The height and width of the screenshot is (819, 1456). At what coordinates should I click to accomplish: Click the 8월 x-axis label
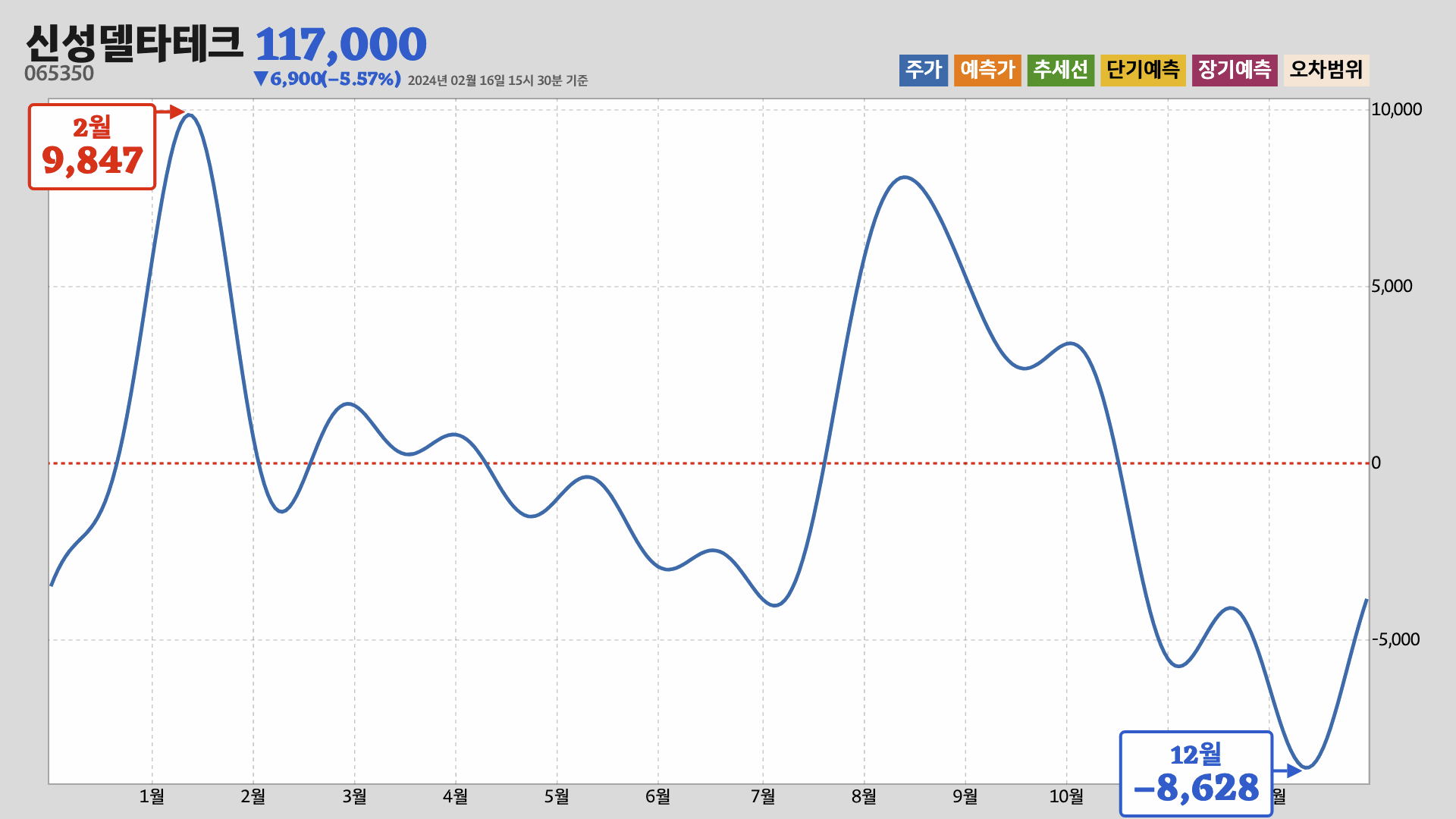coord(864,796)
